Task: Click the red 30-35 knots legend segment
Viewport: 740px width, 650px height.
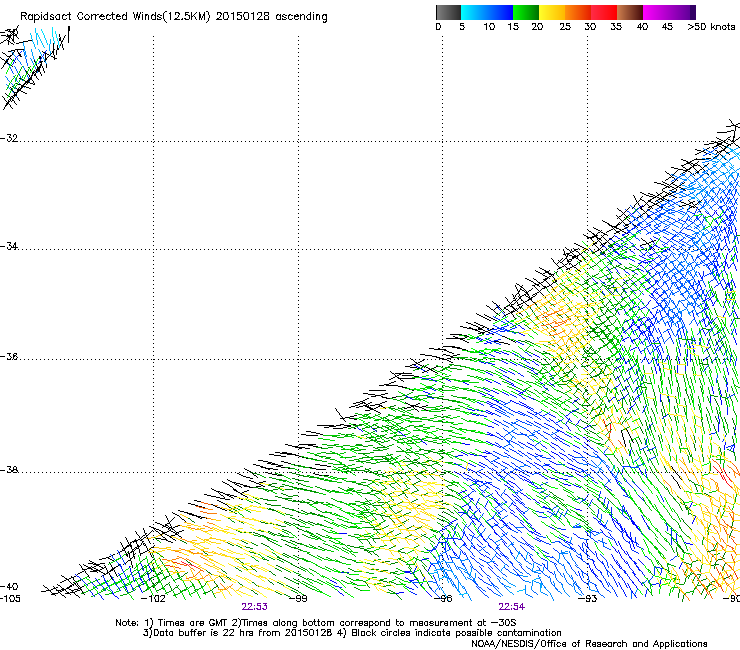Action: 604,12
